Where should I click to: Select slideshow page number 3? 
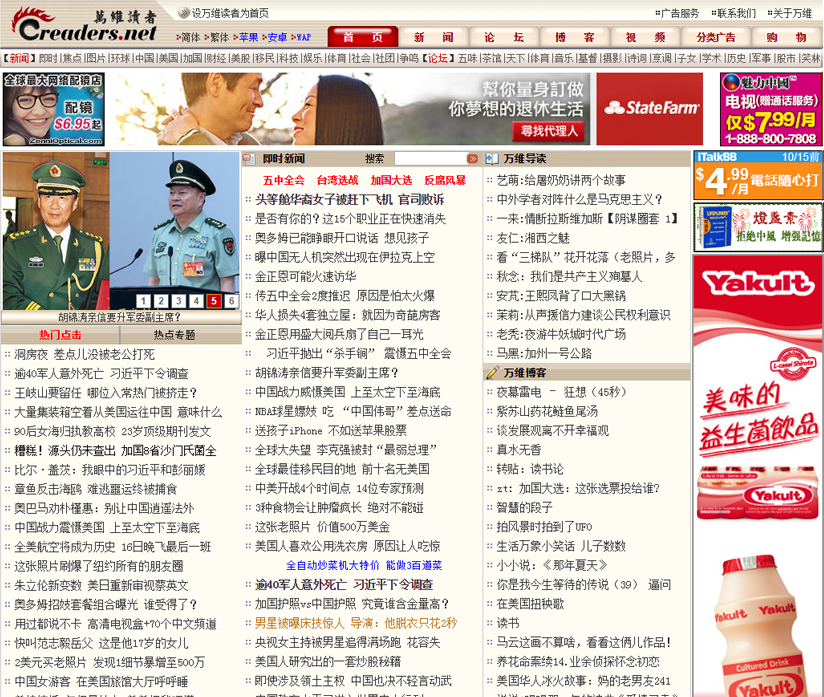[x=179, y=301]
